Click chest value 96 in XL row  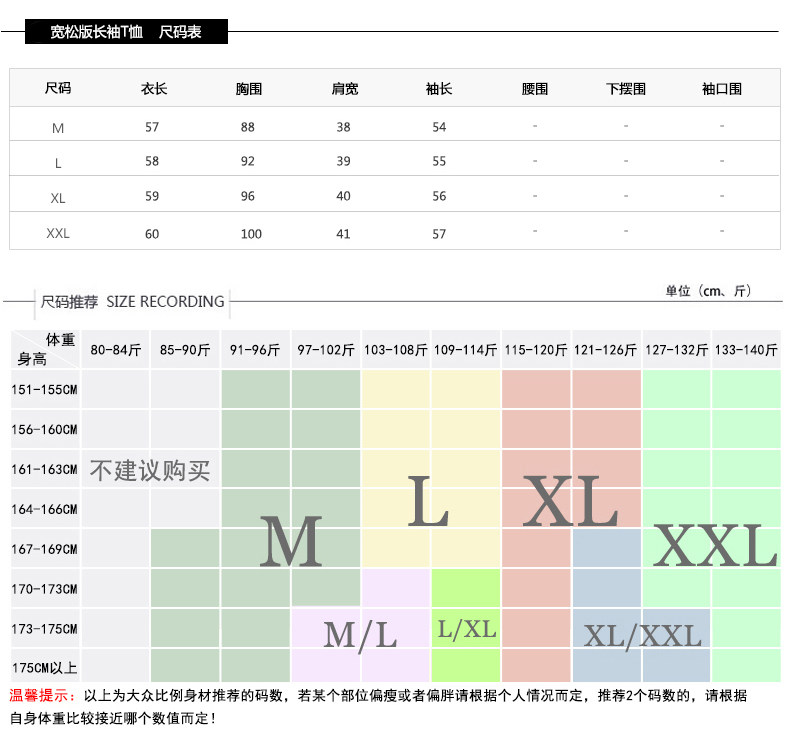(x=247, y=196)
